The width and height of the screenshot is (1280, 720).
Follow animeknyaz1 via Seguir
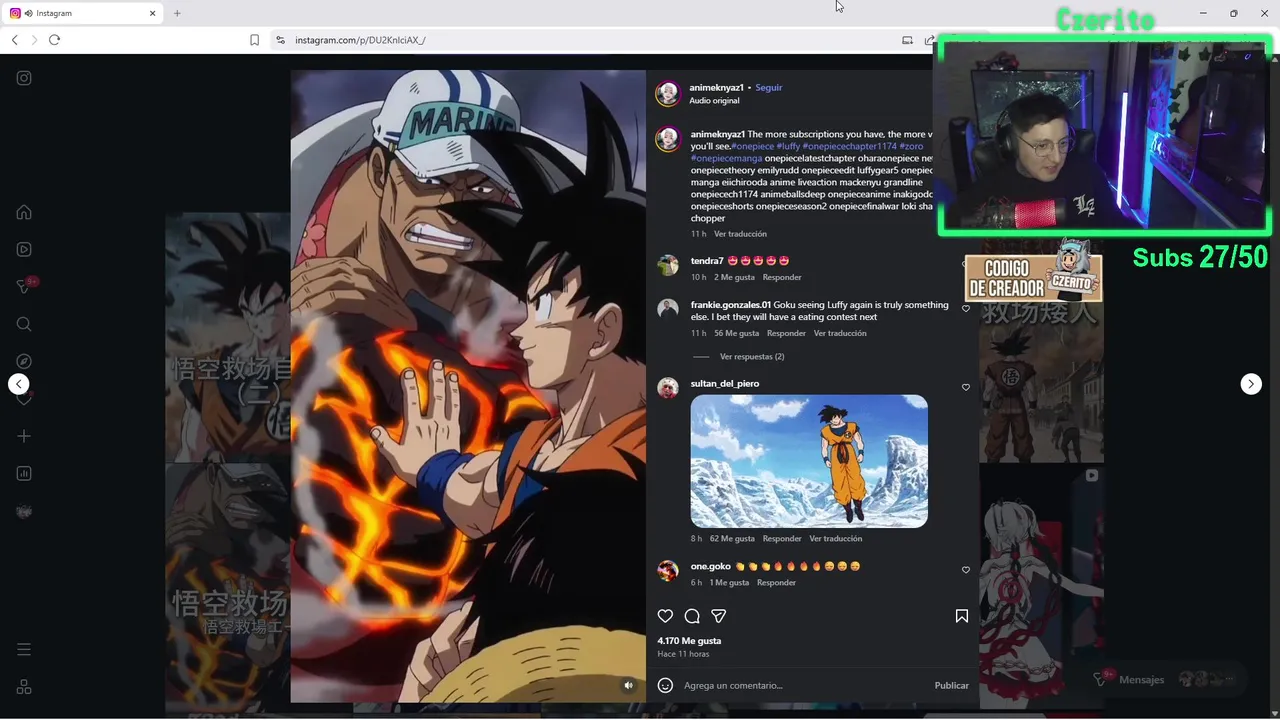769,88
